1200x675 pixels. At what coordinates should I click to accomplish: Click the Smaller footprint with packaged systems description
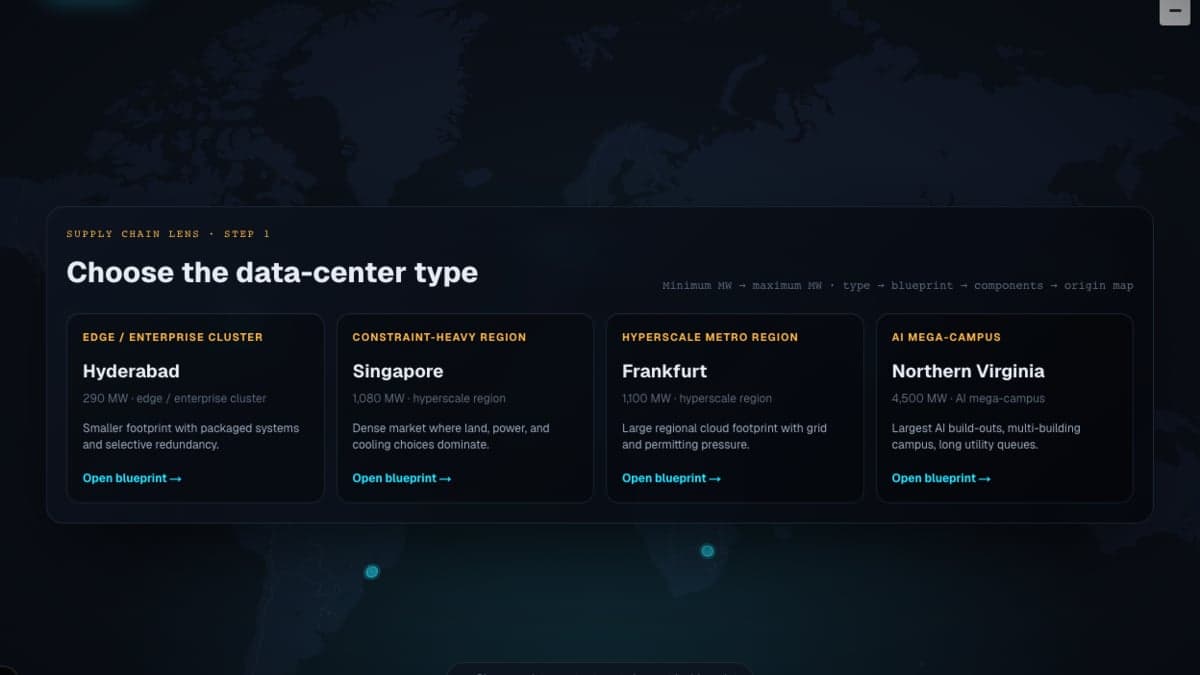coord(191,436)
